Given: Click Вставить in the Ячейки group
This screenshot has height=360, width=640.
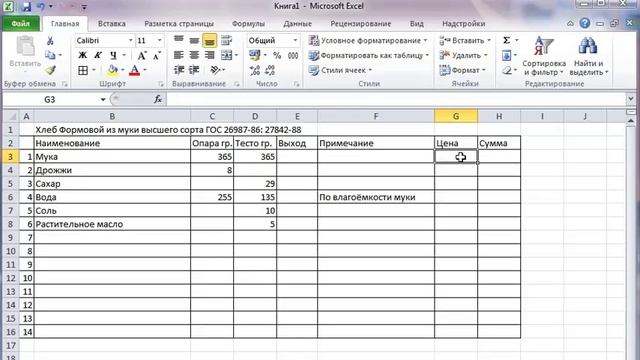Looking at the screenshot, I should [465, 40].
